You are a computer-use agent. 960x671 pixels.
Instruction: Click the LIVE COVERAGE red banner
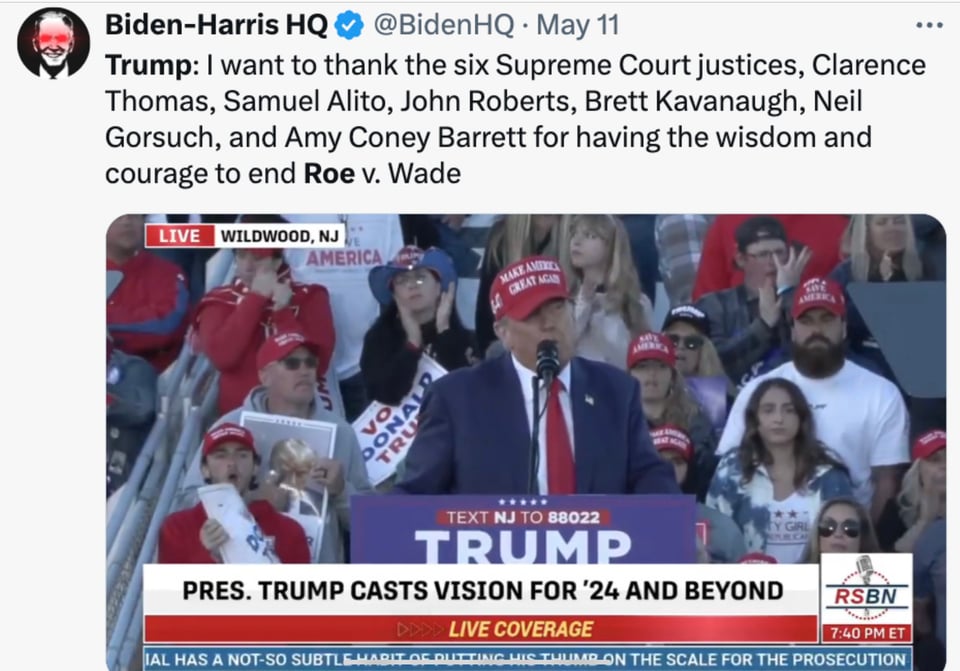point(481,629)
